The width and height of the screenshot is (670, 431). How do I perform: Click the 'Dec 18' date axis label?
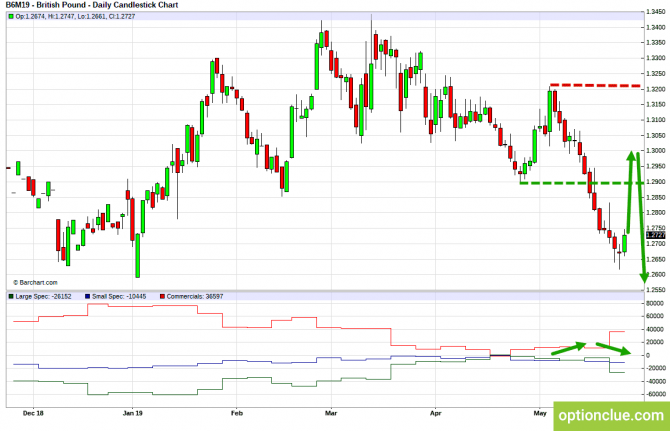click(33, 413)
